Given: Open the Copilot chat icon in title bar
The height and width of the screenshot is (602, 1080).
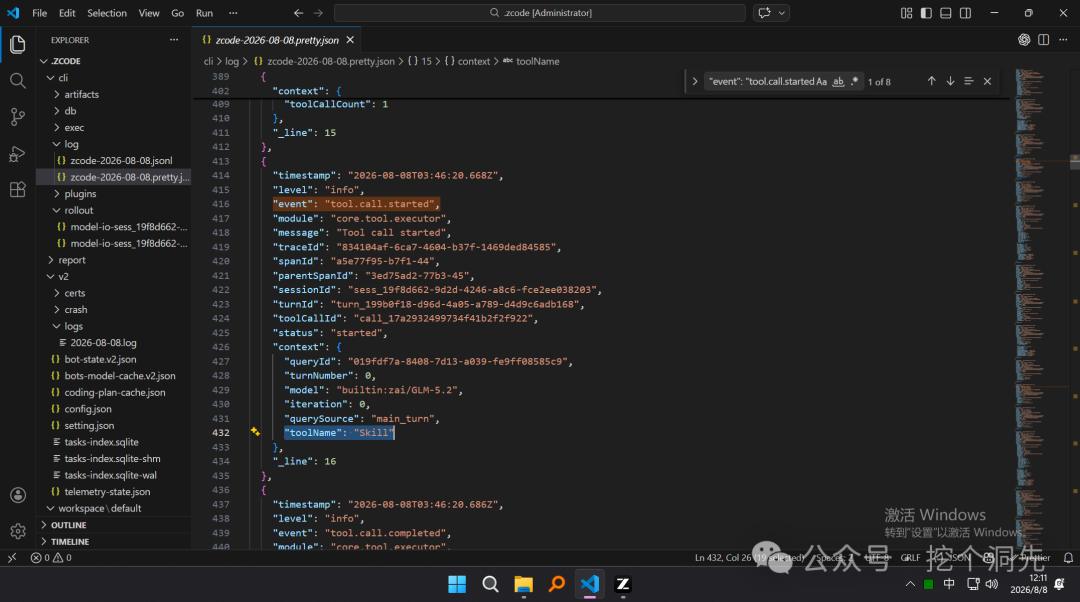Looking at the screenshot, I should tap(765, 12).
